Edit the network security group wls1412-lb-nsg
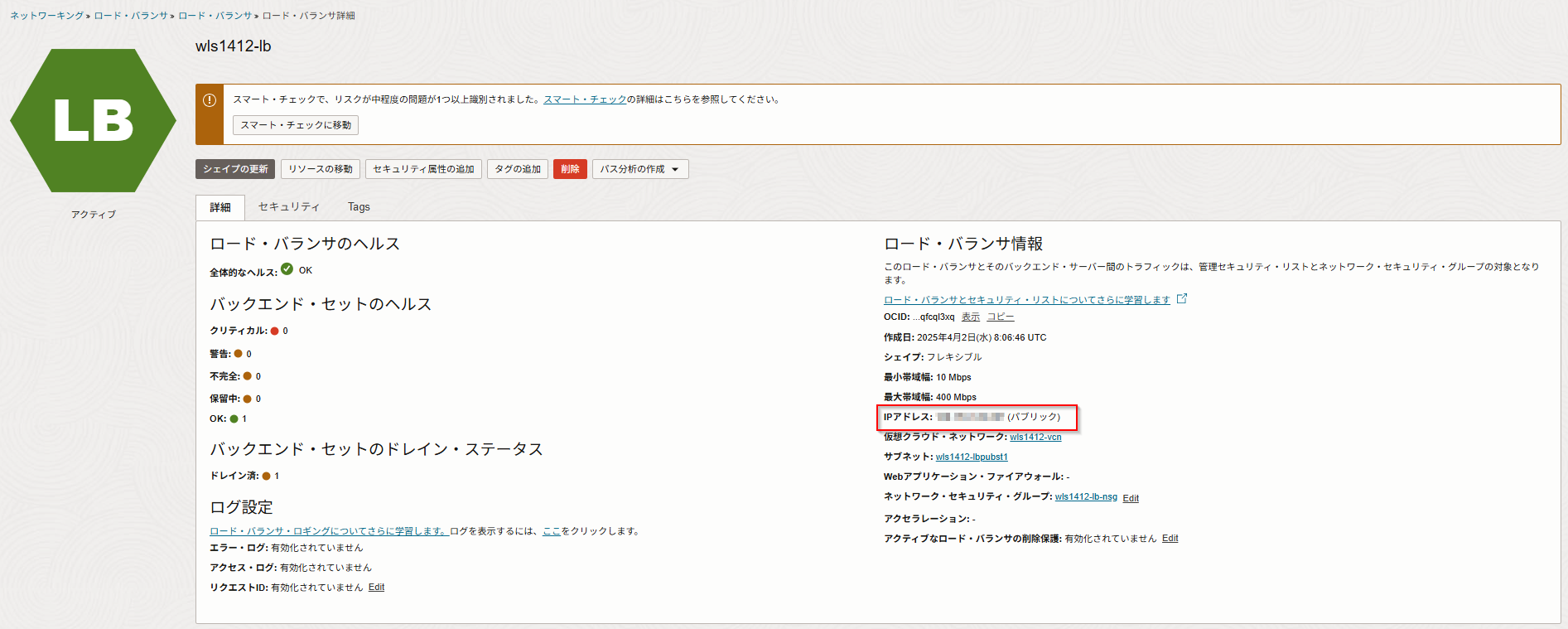1568x629 pixels. coord(1131,498)
